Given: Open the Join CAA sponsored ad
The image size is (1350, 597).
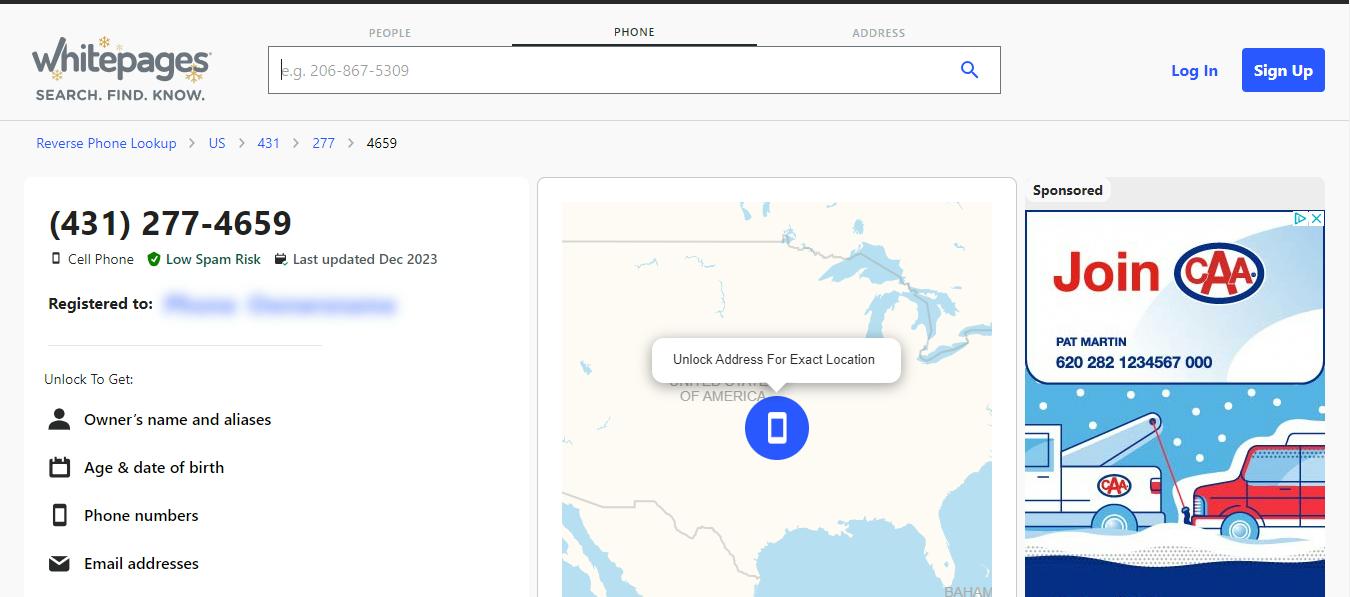Looking at the screenshot, I should pos(1175,403).
